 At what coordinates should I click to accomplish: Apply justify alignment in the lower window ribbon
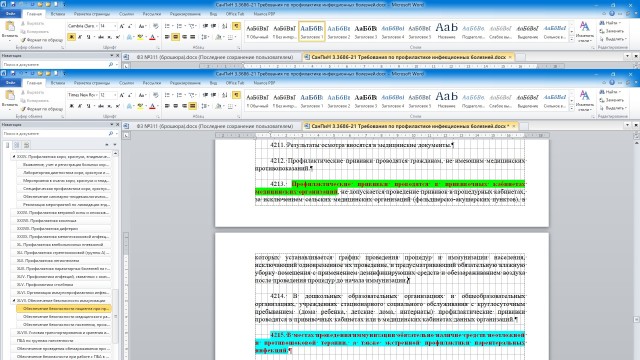pos(193,106)
